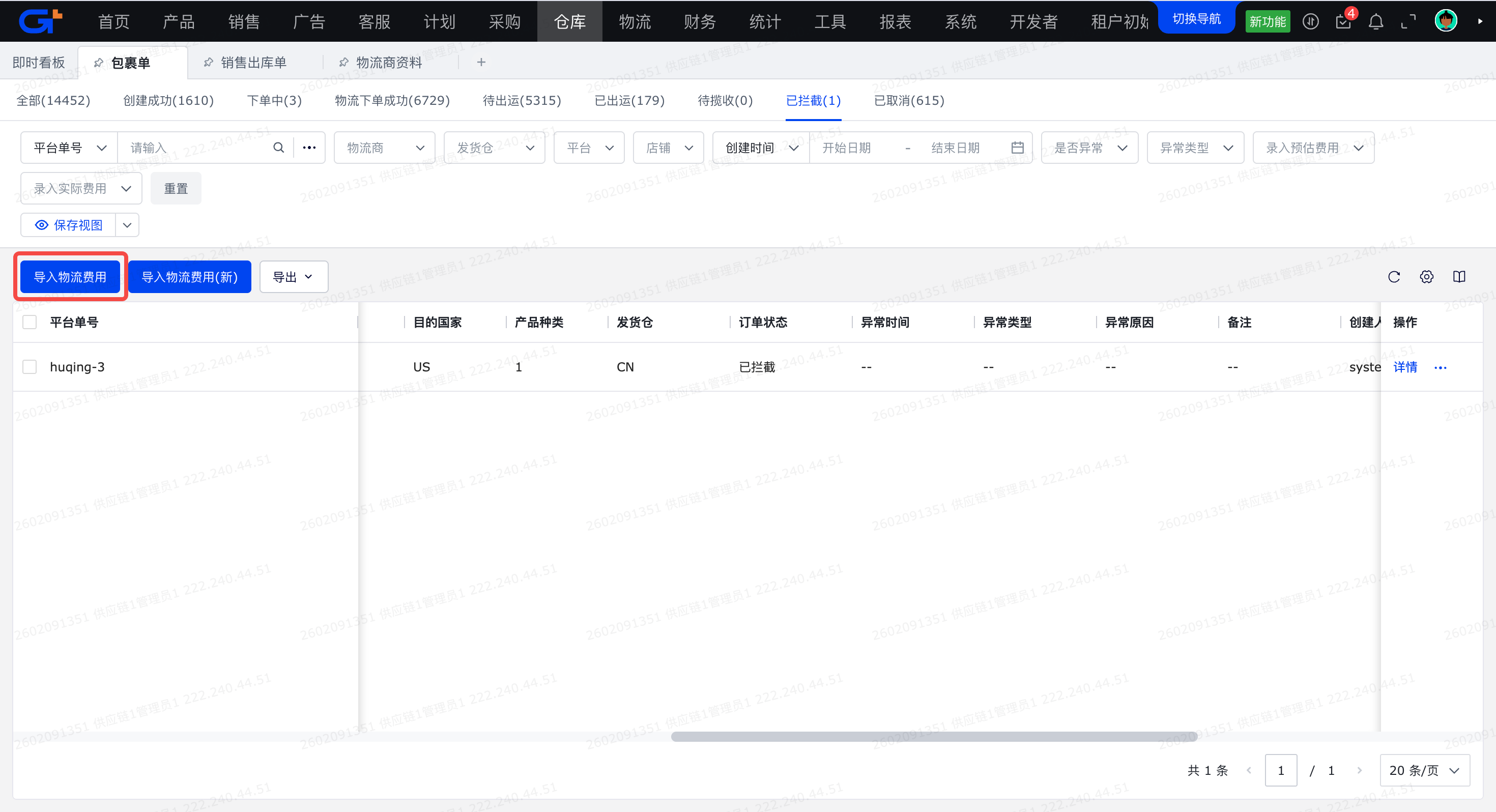Click the refresh table icon
The image size is (1496, 812).
click(x=1394, y=276)
